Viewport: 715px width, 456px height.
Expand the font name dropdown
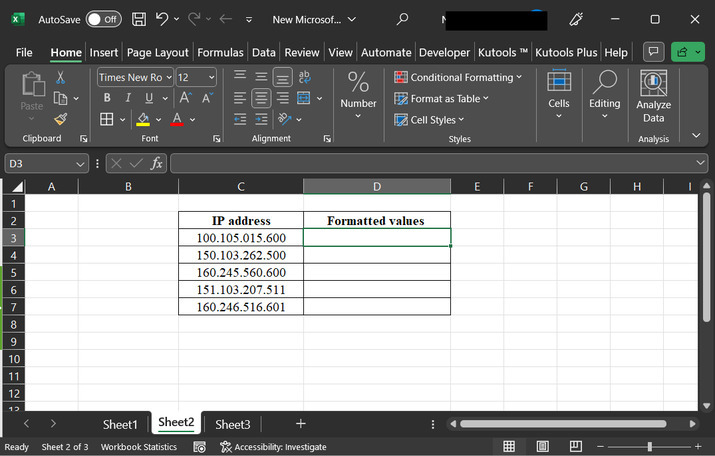169,77
